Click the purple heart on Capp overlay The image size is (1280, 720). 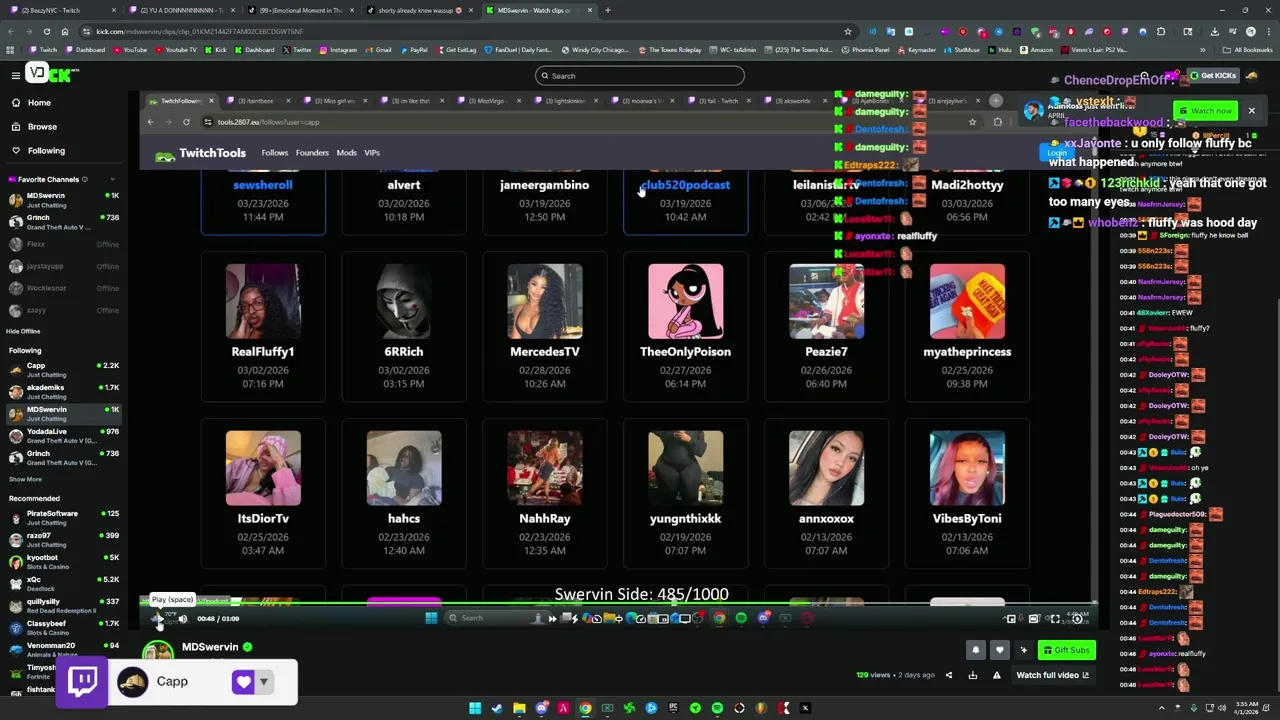[243, 682]
